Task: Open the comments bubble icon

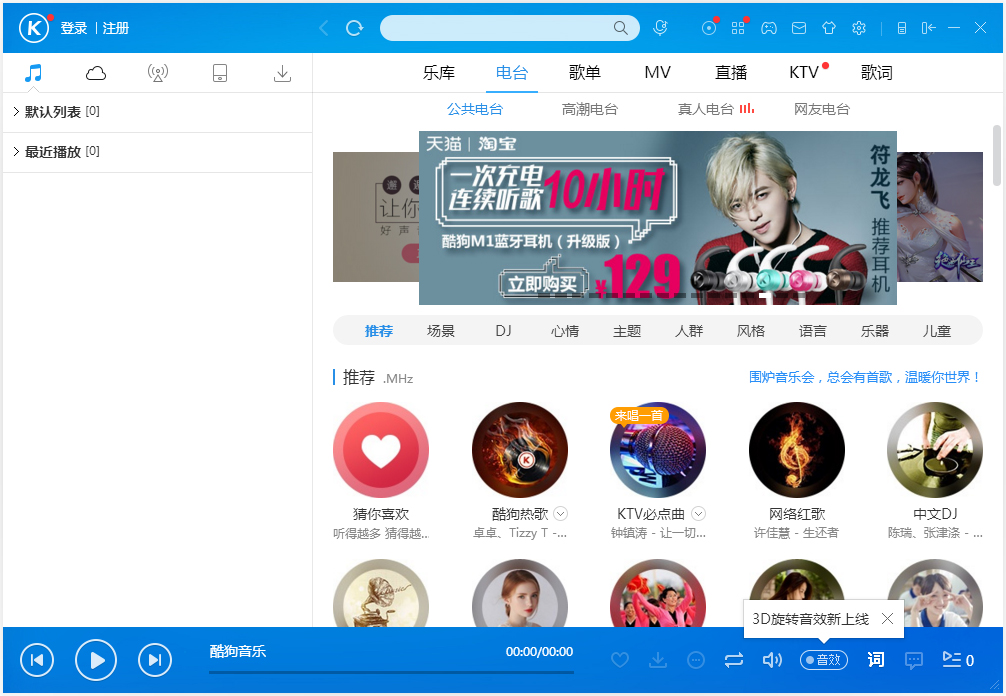Action: click(x=914, y=660)
